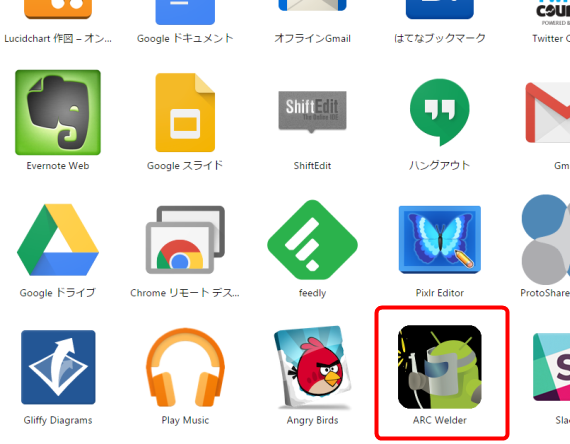Open the Evernote Web app icon
The width and height of the screenshot is (570, 444).
58,112
